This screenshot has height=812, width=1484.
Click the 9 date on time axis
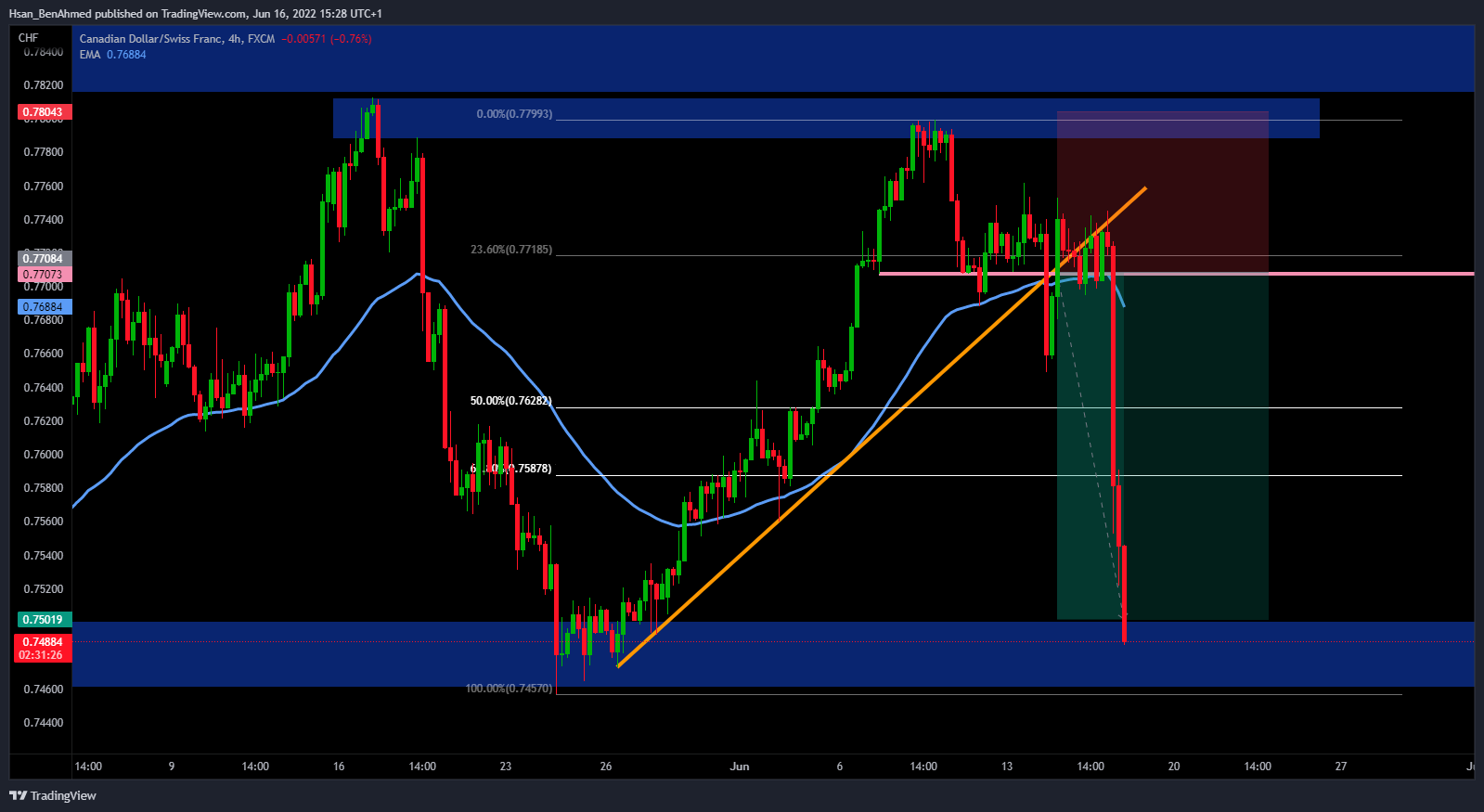click(172, 767)
